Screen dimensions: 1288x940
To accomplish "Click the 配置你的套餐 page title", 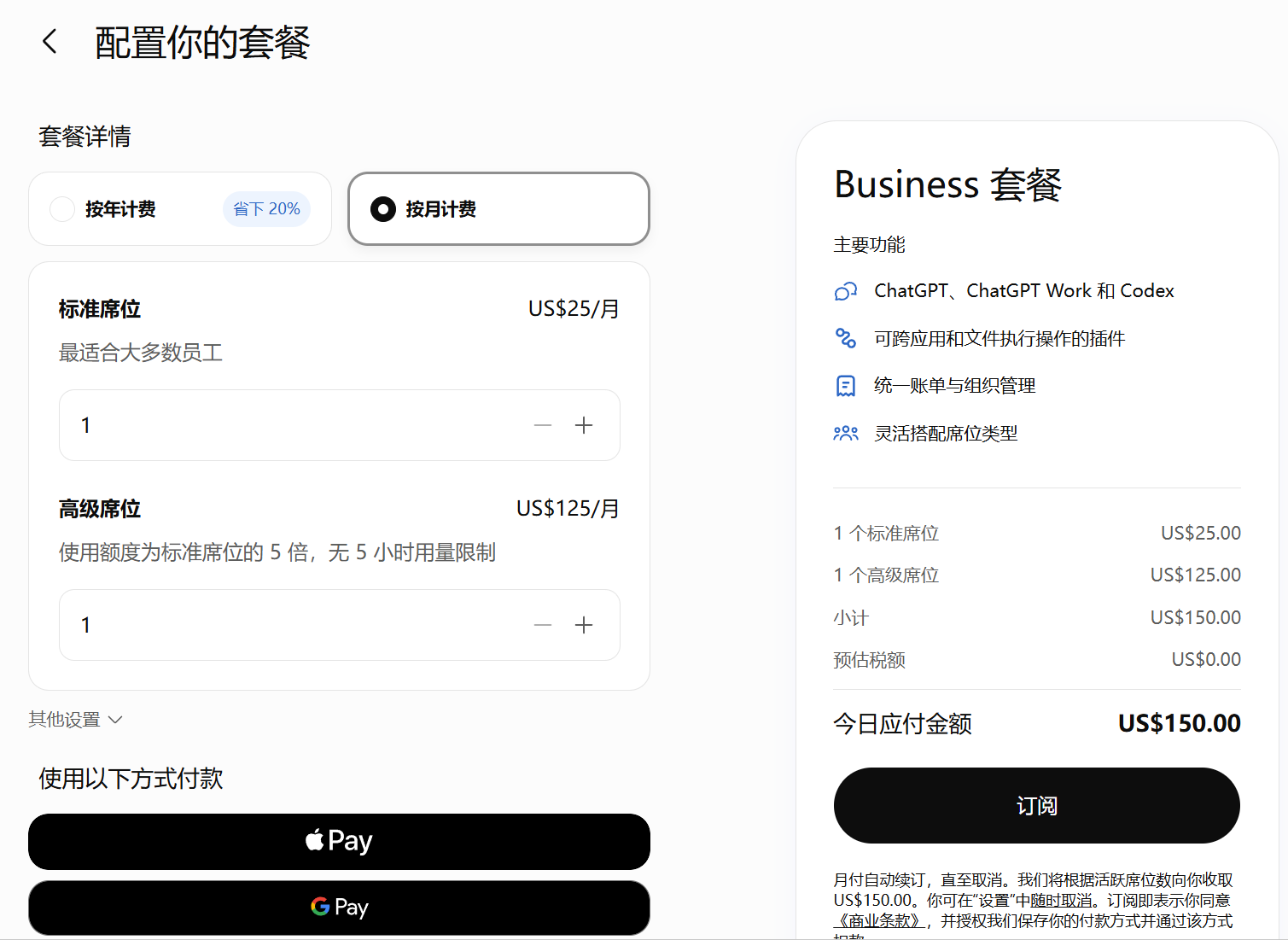I will tap(202, 43).
